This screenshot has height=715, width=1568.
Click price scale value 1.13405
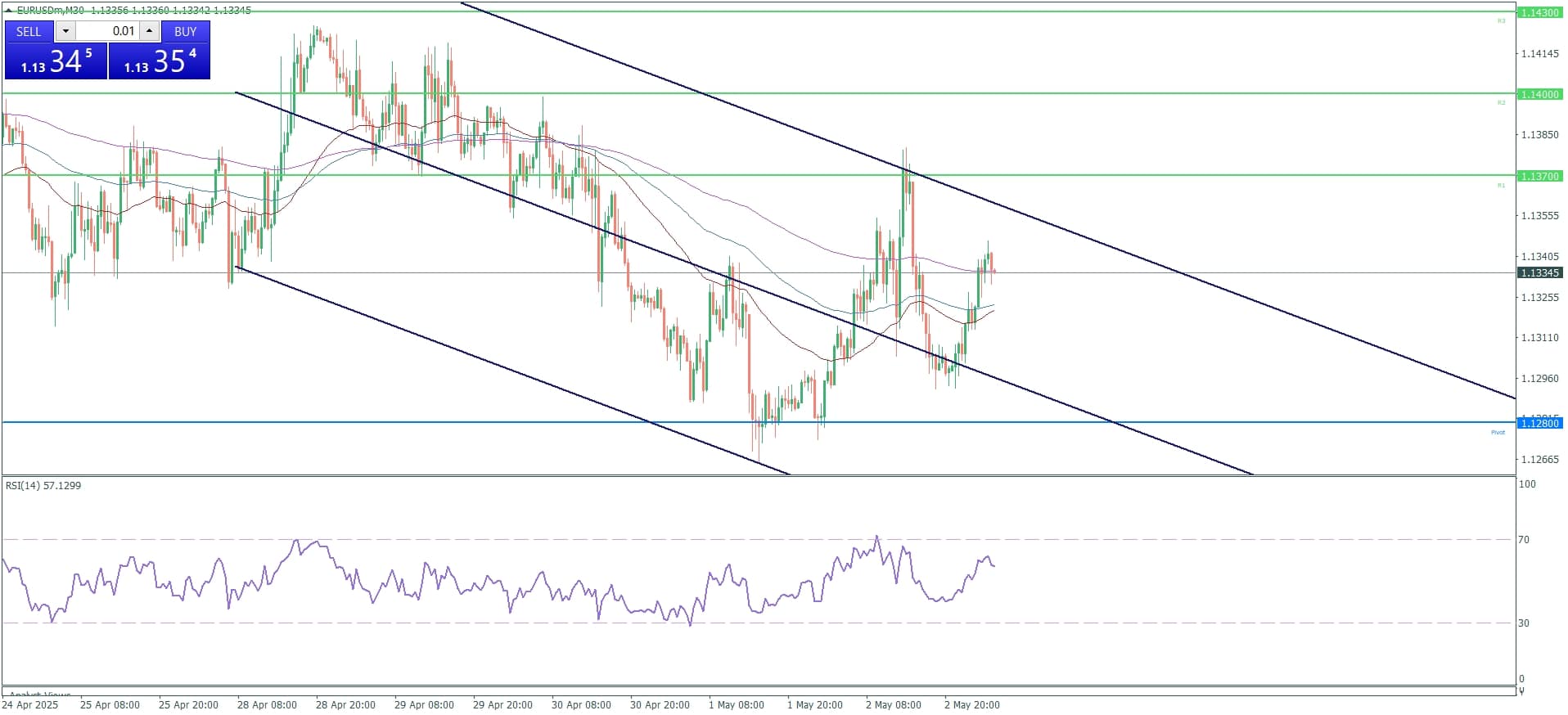point(1539,256)
